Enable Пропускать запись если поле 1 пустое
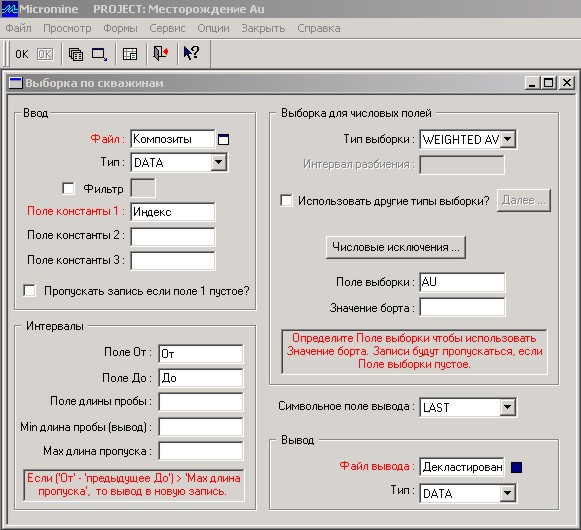Screen dimensions: 581x530 tap(29, 290)
